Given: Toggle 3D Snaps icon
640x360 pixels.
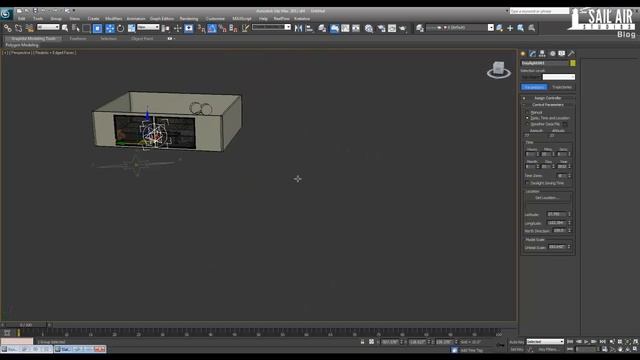Looking at the screenshot, I should click(201, 28).
